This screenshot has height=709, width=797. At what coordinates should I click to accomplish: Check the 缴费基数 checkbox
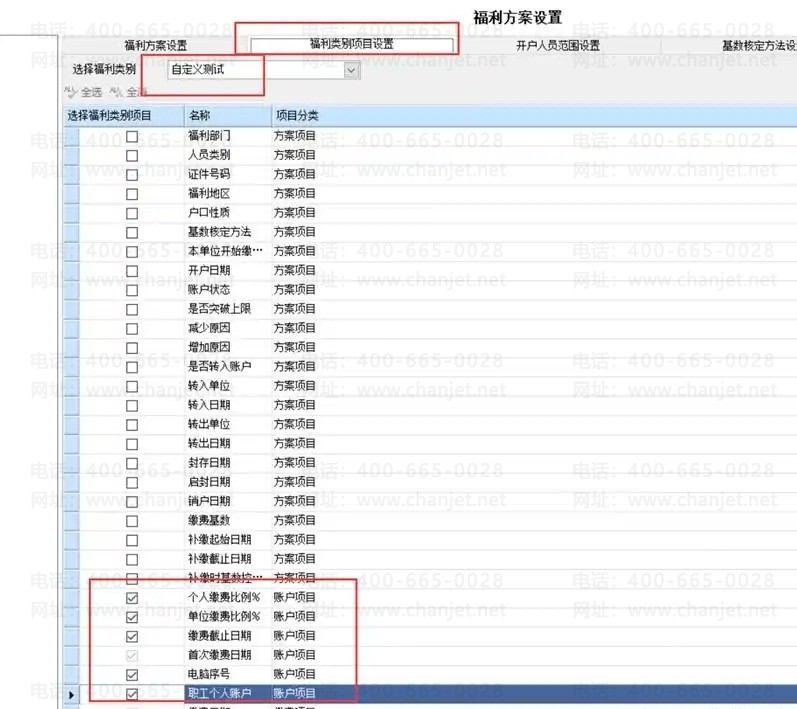tap(132, 521)
